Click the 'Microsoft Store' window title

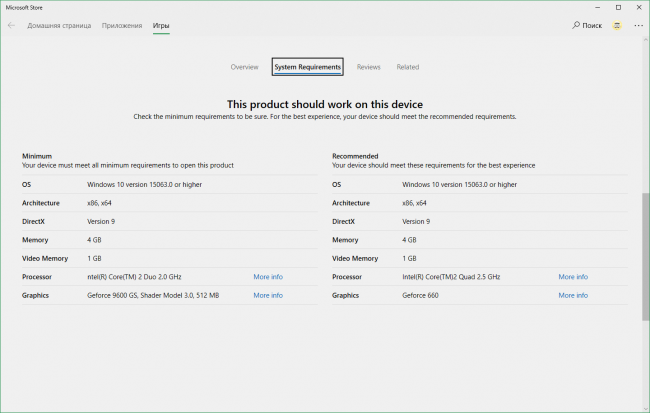[24, 7]
